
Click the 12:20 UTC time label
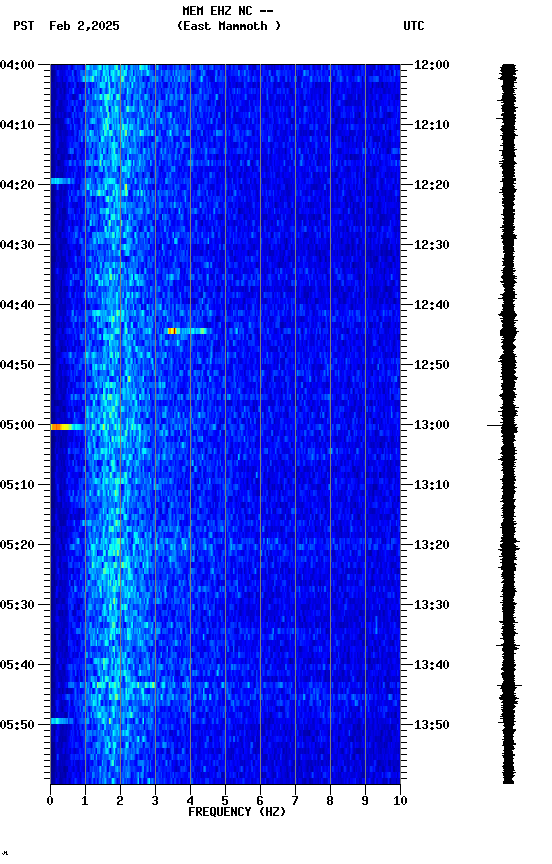[x=432, y=185]
